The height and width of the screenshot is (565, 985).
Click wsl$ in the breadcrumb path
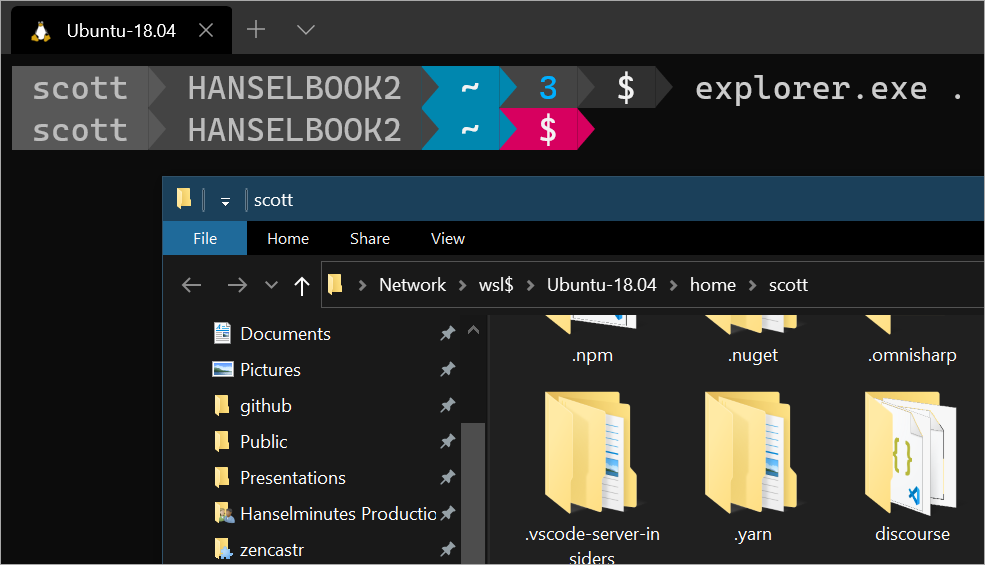(x=496, y=285)
